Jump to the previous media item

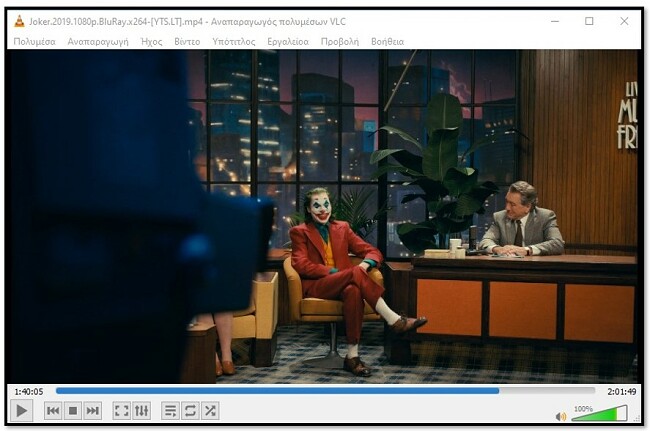click(53, 411)
